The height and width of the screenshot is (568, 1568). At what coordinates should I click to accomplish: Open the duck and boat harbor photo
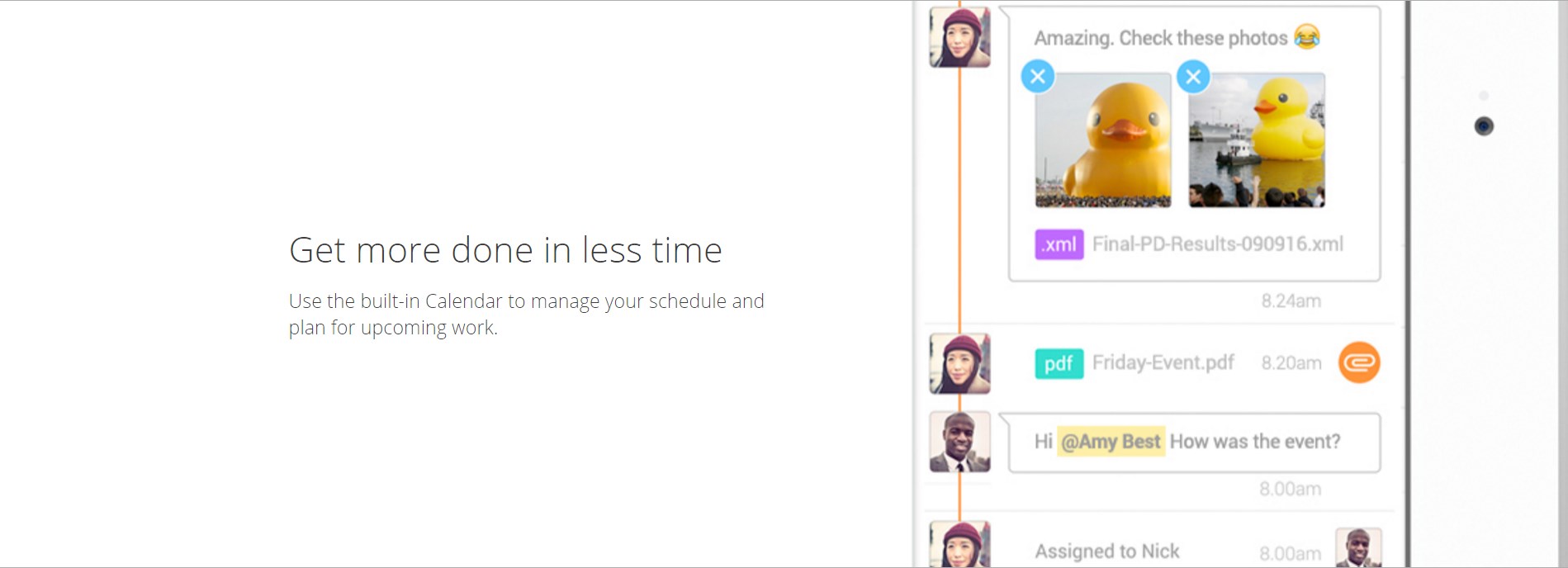click(1257, 140)
